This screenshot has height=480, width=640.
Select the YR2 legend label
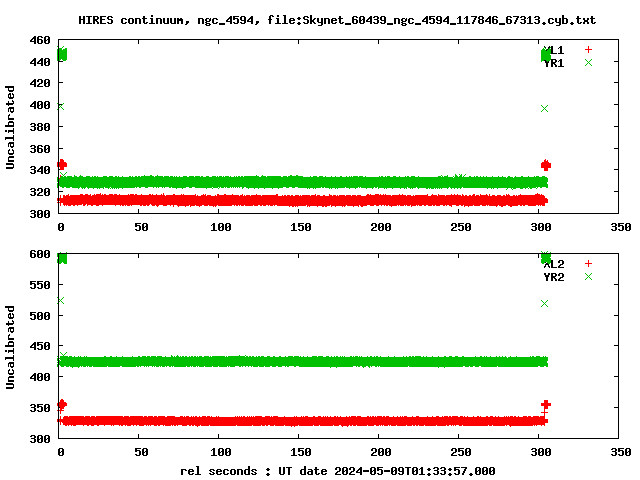554,277
